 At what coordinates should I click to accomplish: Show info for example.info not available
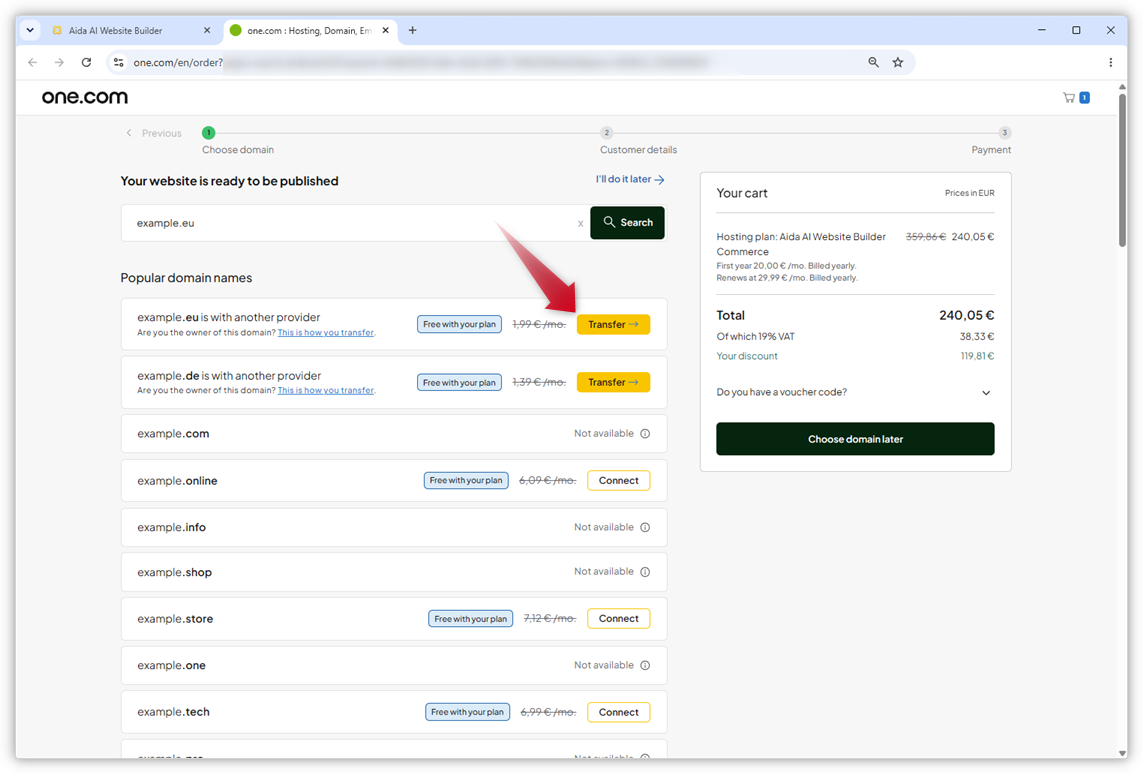point(645,528)
